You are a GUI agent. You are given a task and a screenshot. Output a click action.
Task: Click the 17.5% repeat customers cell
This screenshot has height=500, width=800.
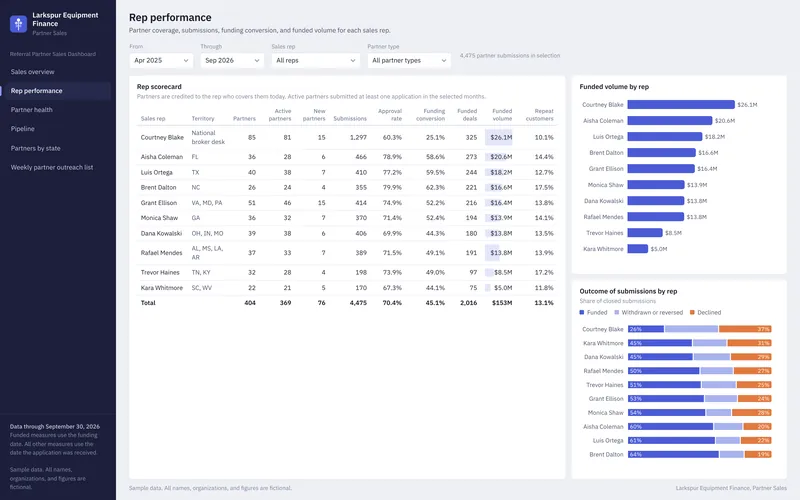pos(544,187)
